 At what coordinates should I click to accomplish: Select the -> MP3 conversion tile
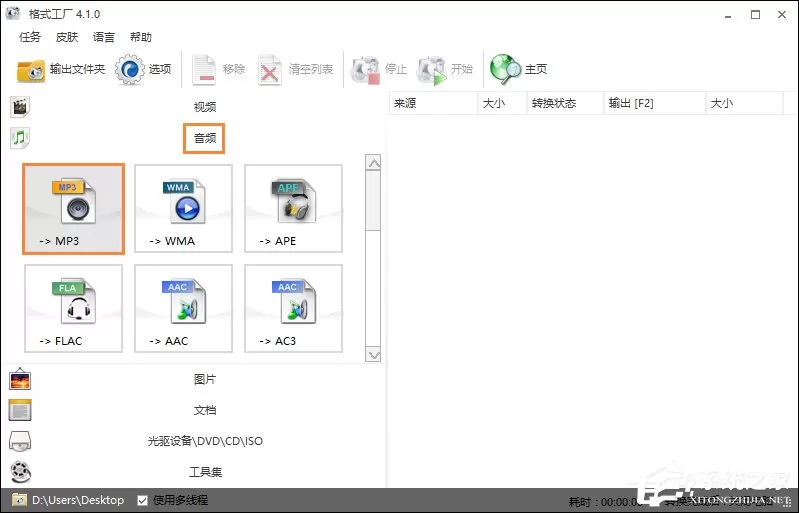tap(73, 209)
